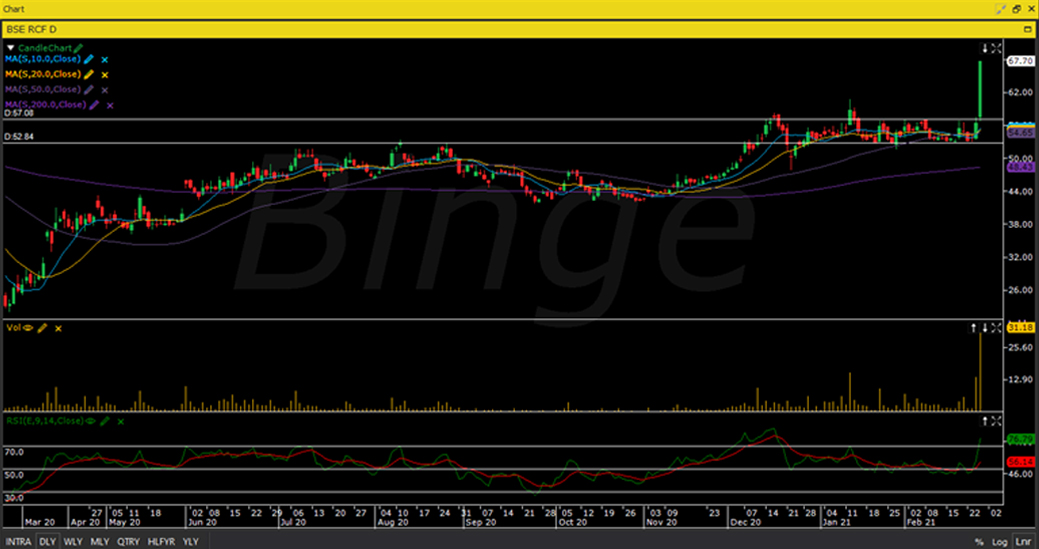Screen dimensions: 1039x549
Task: Edit the Vol indicator with its pencil icon
Action: [42, 328]
